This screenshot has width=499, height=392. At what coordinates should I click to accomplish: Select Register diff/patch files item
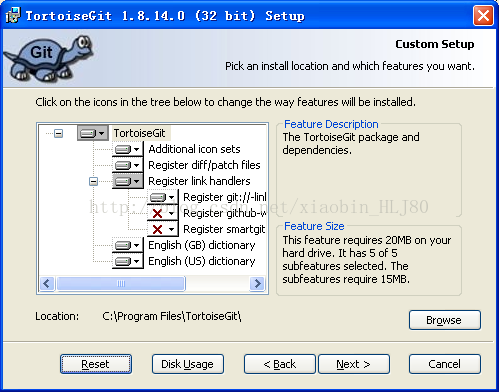point(204,165)
